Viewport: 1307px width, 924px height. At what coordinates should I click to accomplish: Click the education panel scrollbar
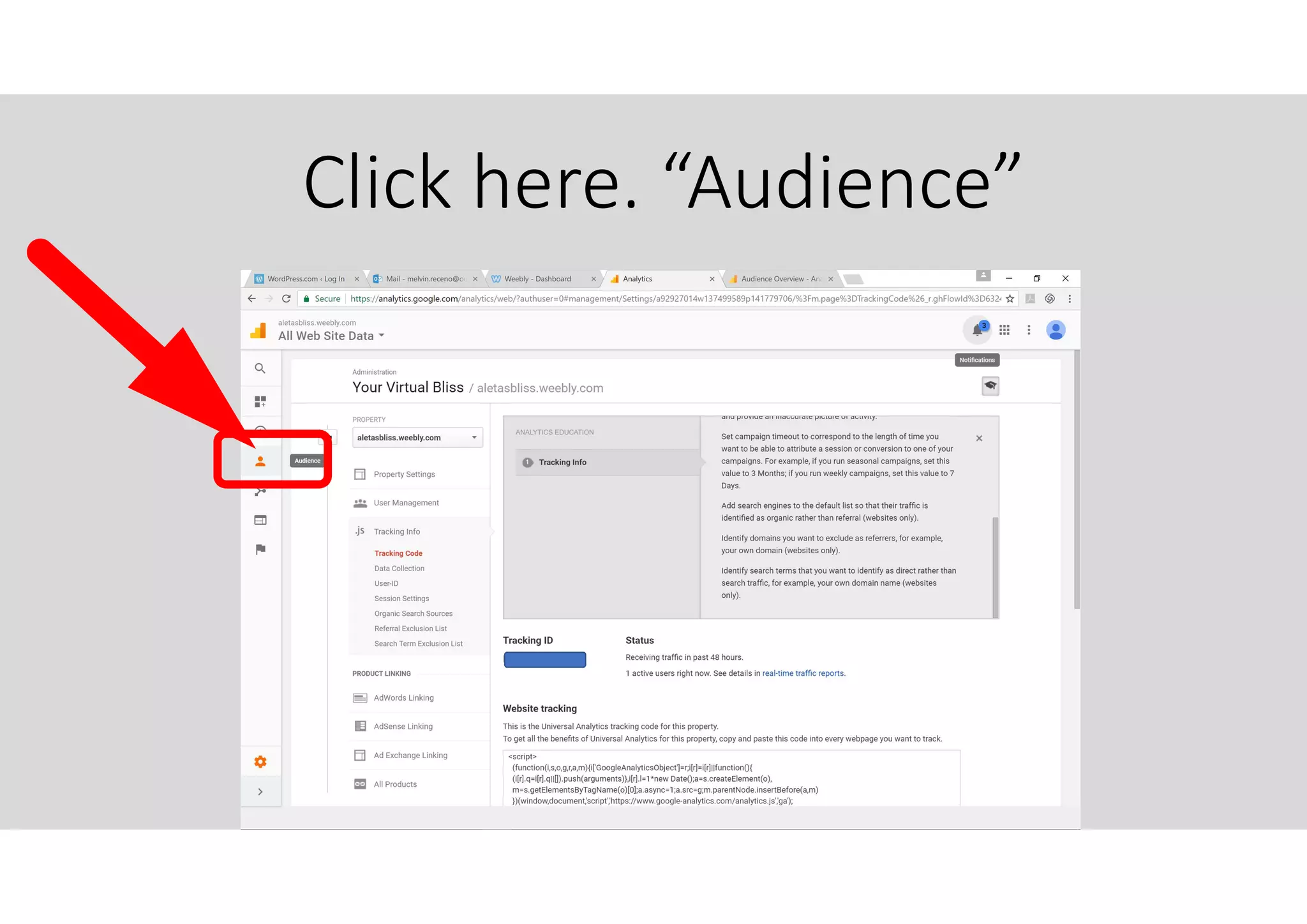click(x=996, y=567)
